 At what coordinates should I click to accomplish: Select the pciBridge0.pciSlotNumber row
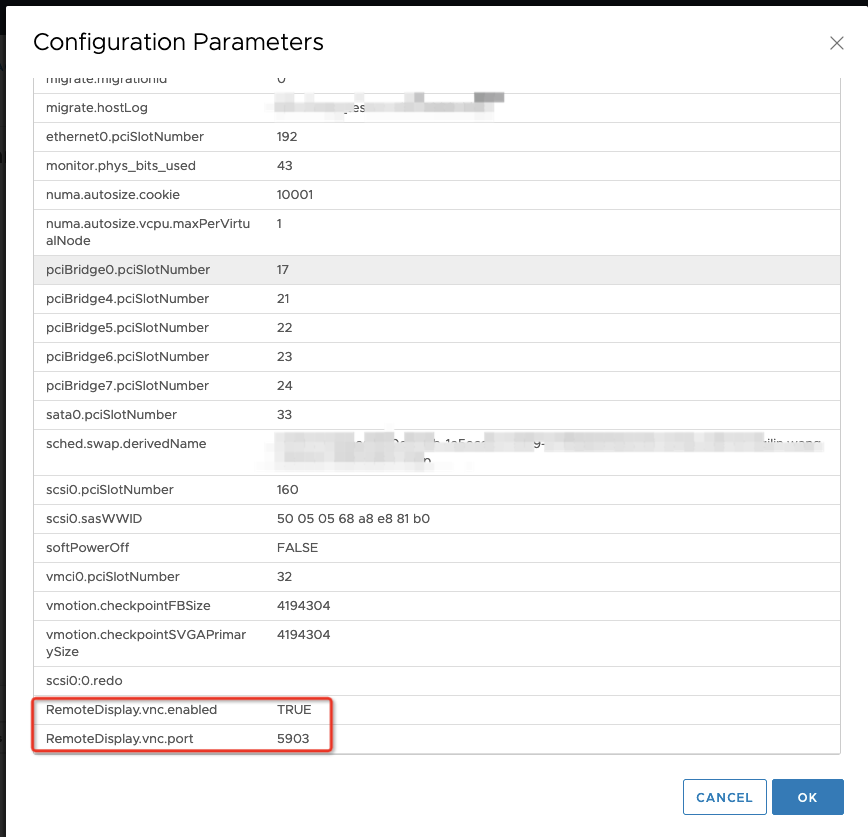point(128,270)
